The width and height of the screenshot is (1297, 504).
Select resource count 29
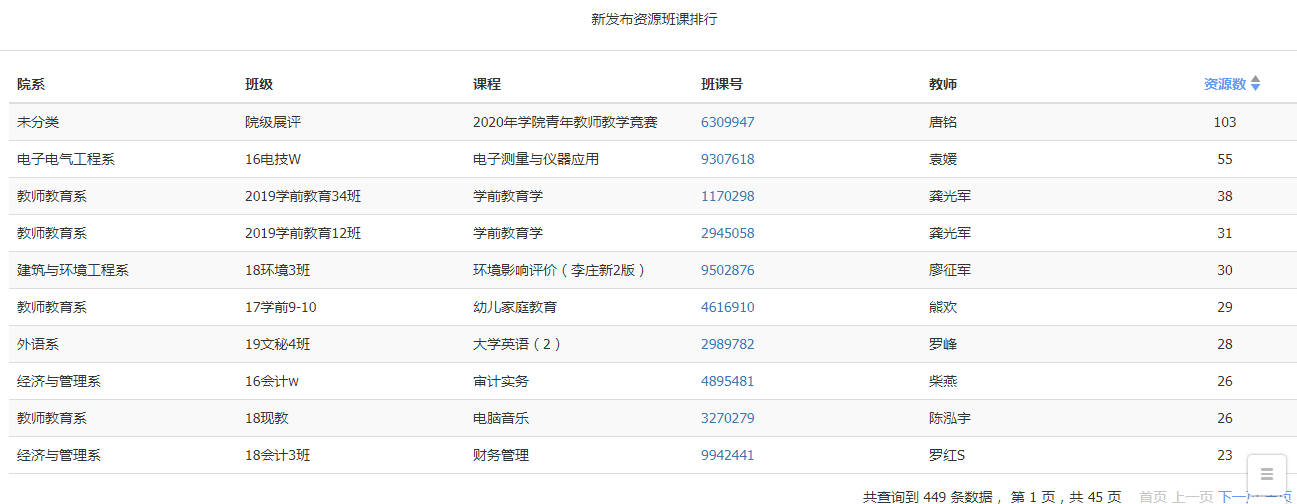point(1225,307)
